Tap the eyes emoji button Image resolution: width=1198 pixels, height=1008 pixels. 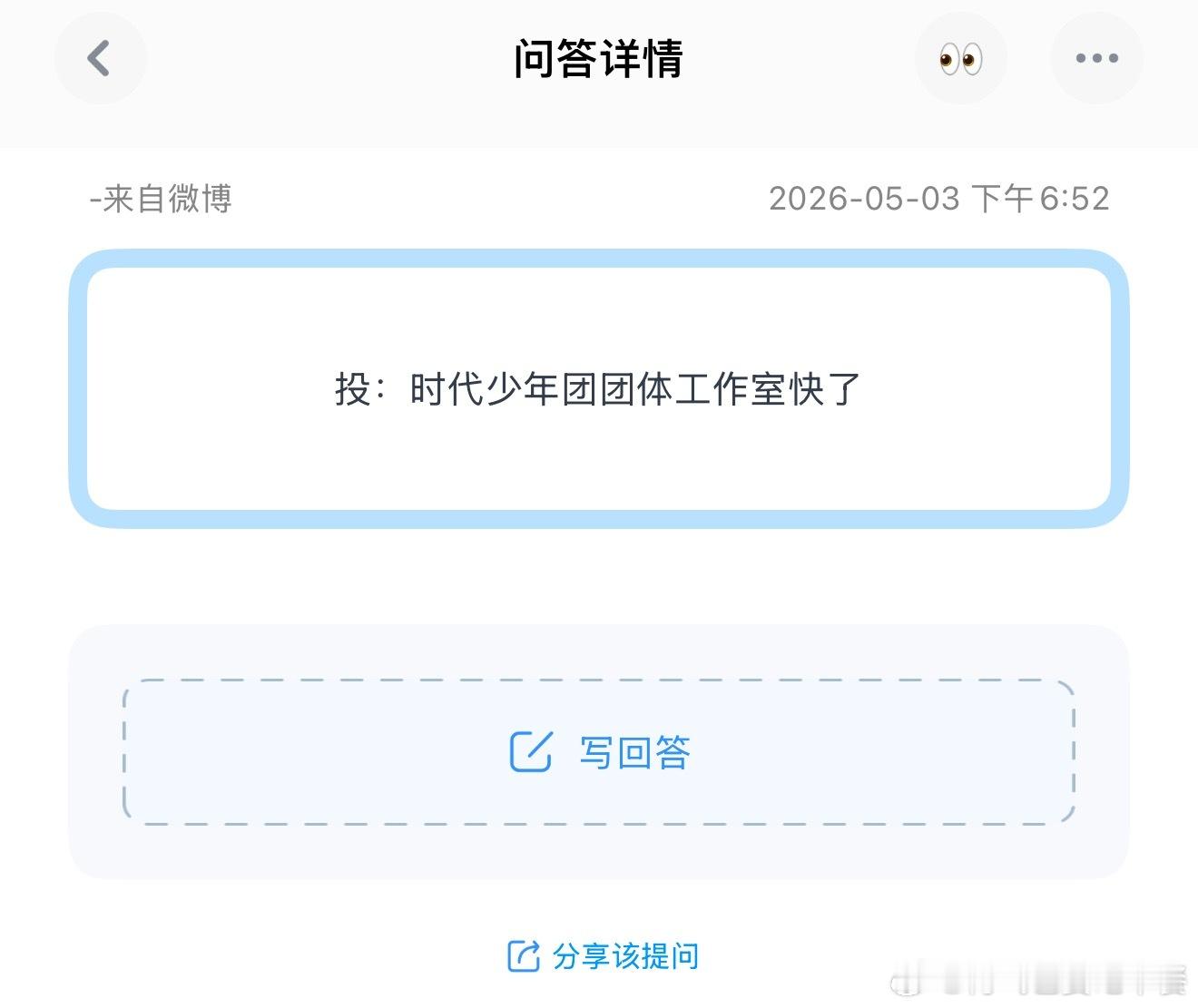[x=961, y=59]
